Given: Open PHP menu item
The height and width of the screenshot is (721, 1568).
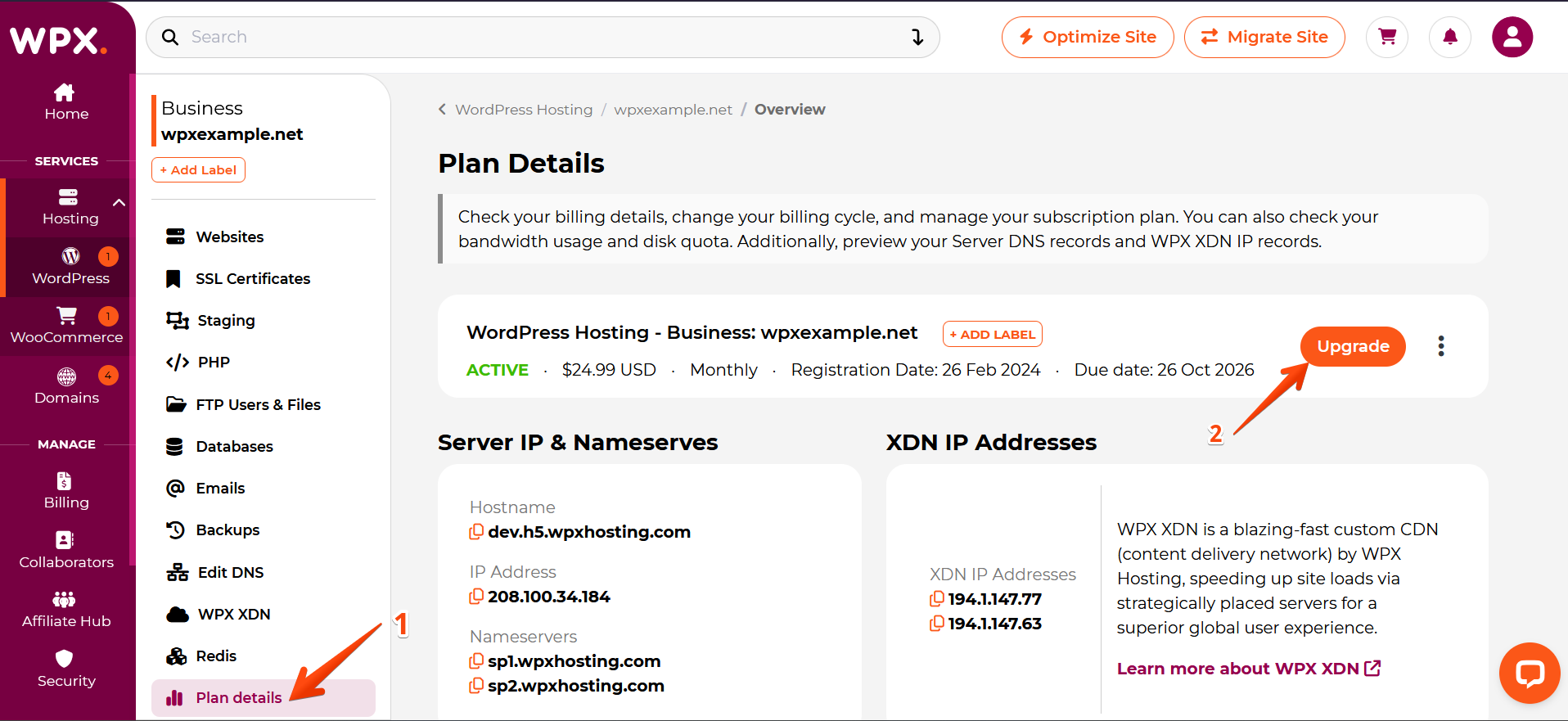Looking at the screenshot, I should click(x=263, y=362).
